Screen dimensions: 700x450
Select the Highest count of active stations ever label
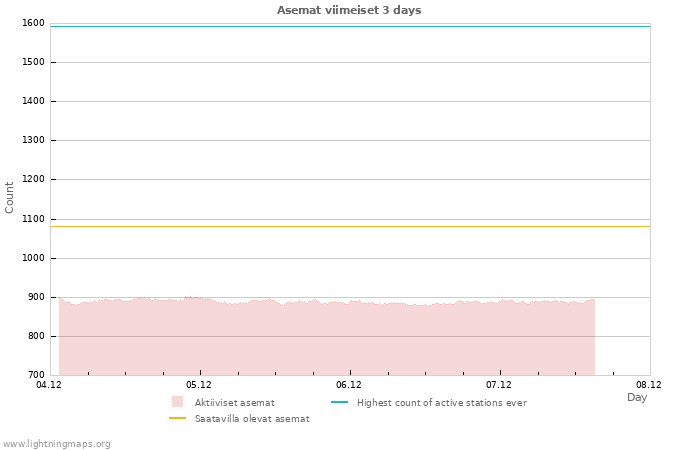441,403
